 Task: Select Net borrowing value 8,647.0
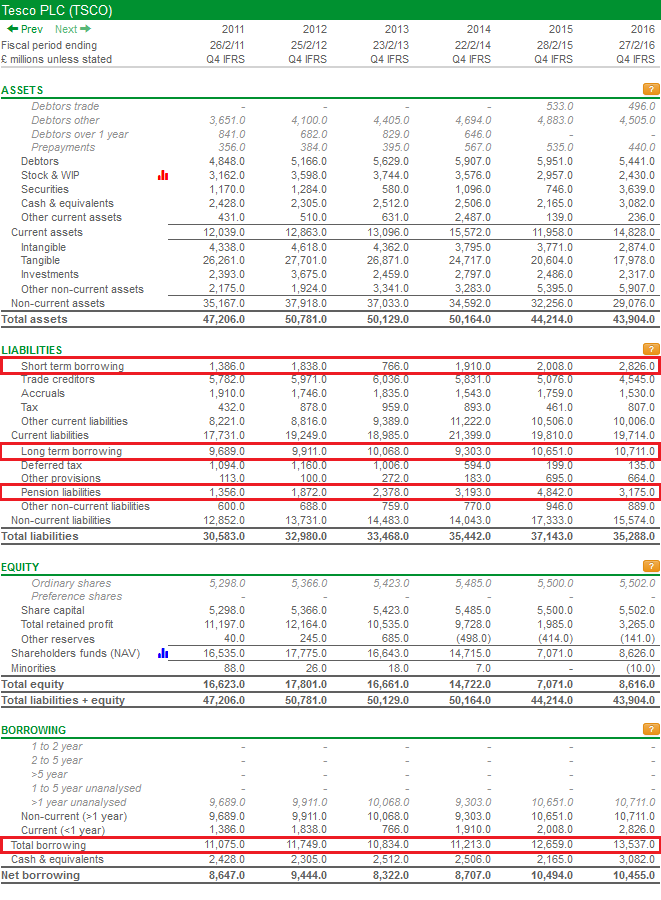[x=227, y=875]
